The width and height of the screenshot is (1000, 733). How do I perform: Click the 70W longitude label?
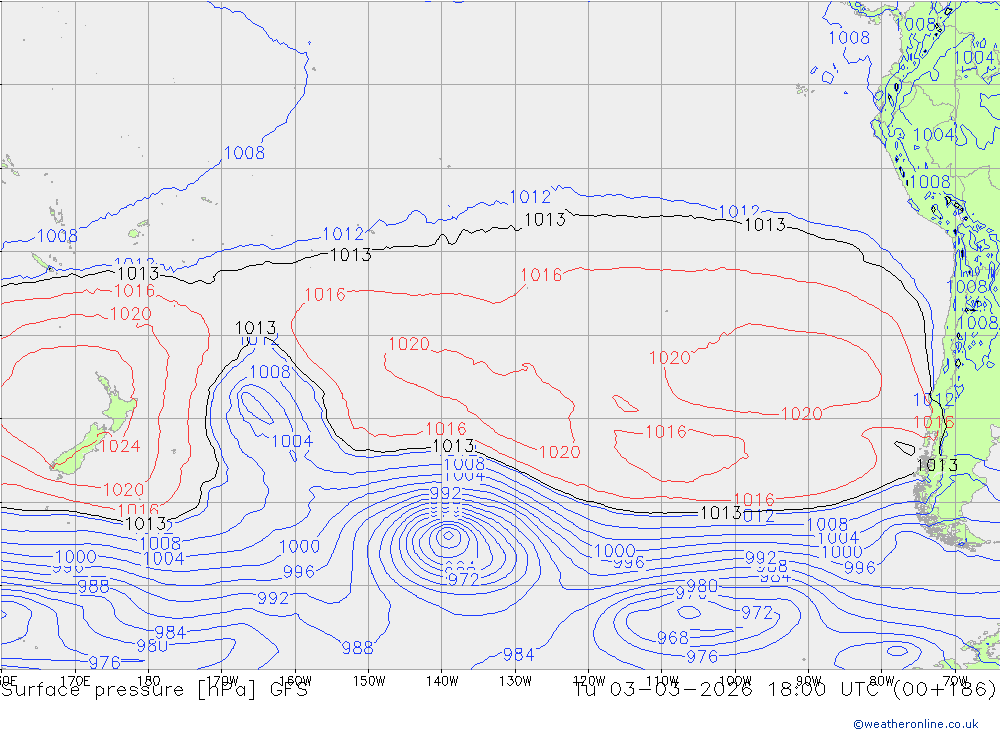[955, 681]
